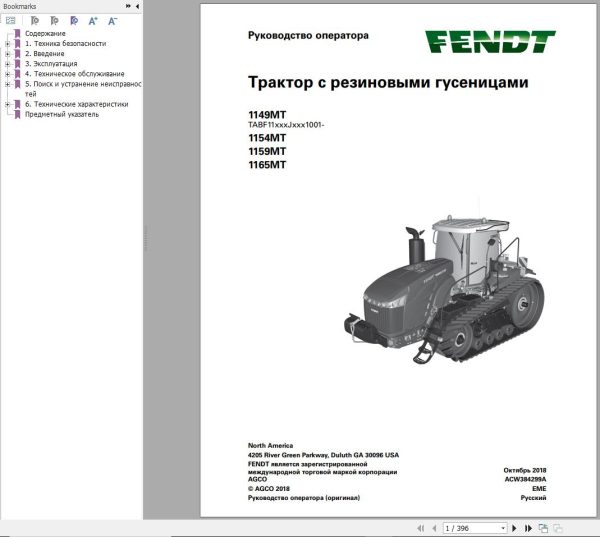This screenshot has width=600, height=537.
Task: Jump to bookmark 3. Эксплуатация
Action: click(51, 64)
